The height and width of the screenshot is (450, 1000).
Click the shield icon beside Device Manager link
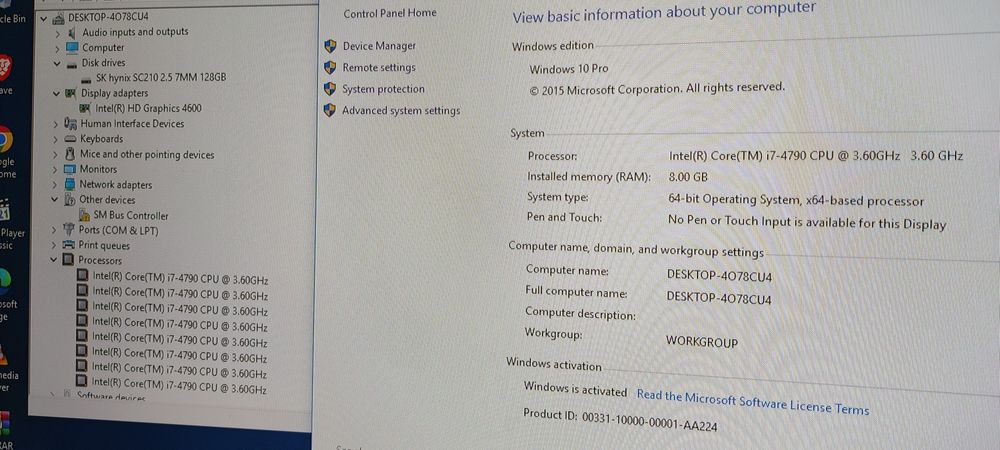(330, 46)
